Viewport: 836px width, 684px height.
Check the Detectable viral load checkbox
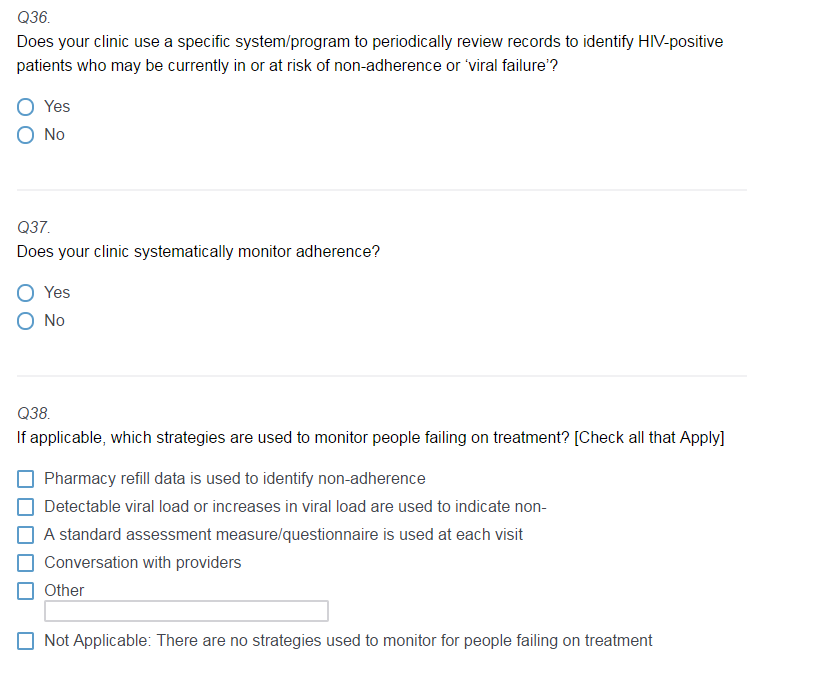[26, 507]
